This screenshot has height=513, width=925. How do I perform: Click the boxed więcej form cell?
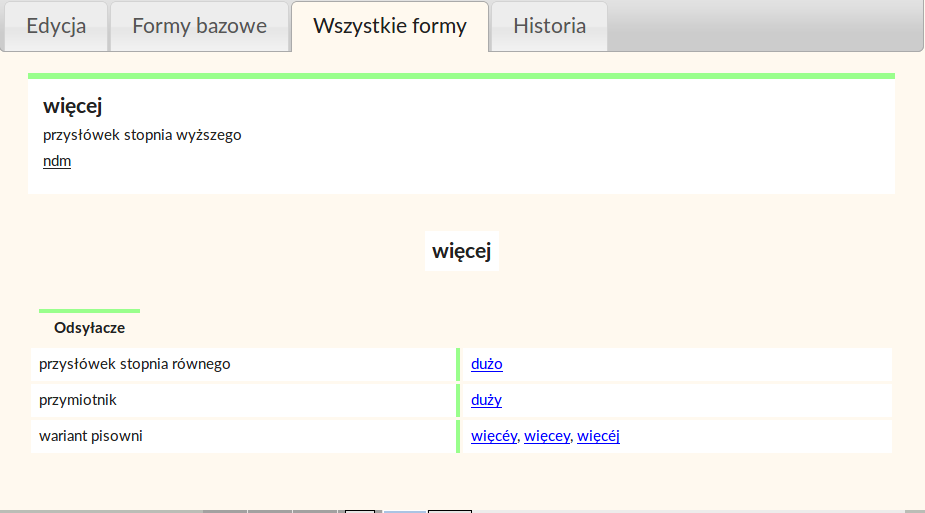[x=461, y=251]
